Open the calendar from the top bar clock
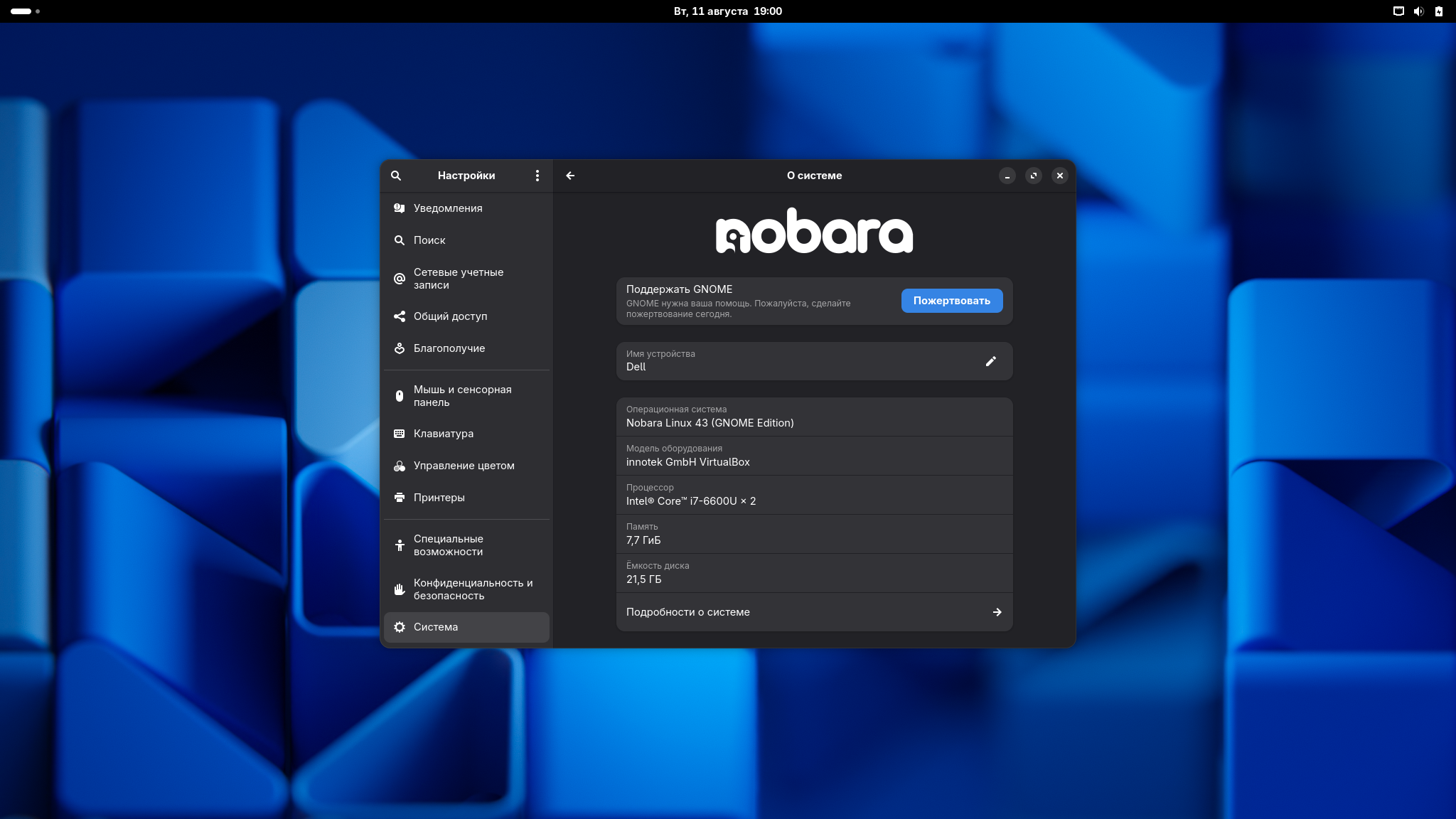The image size is (1456, 819). [728, 11]
